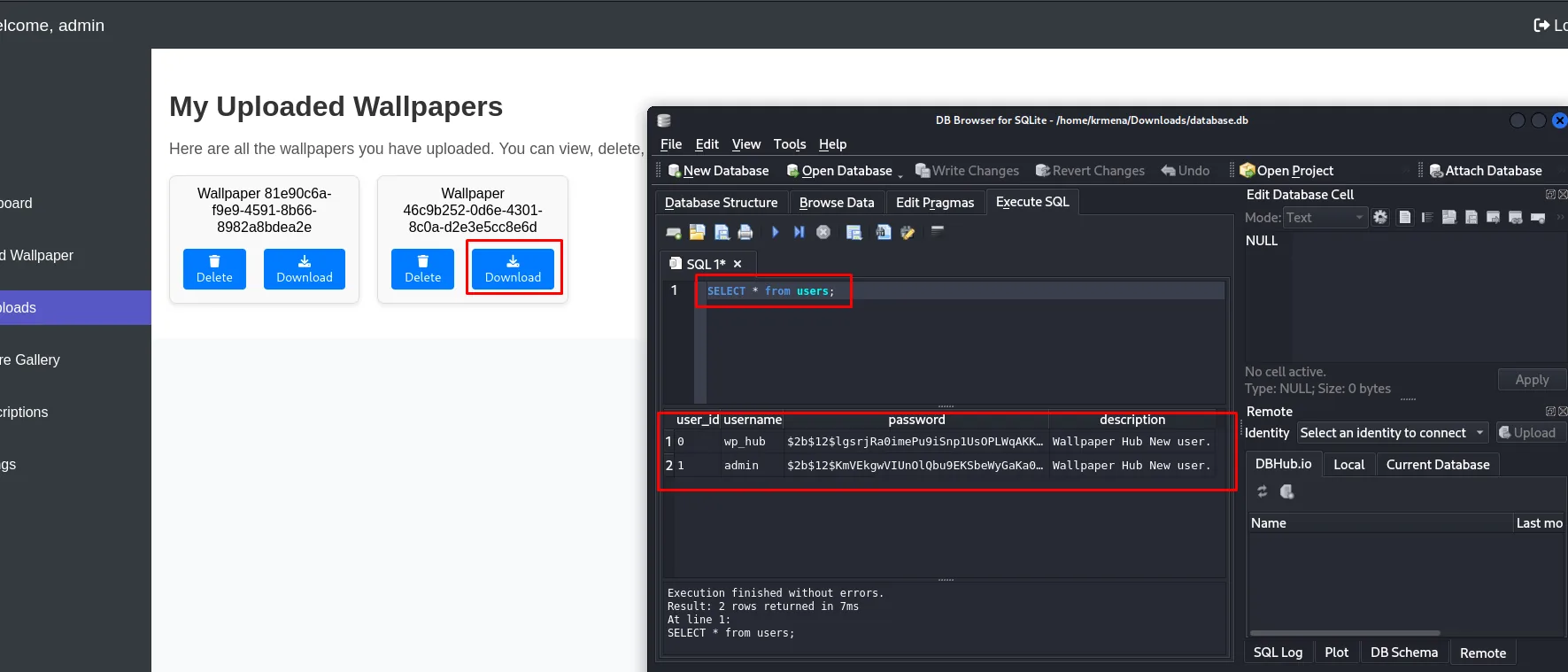Open the Edit menu
1568x672 pixels.
(x=707, y=144)
